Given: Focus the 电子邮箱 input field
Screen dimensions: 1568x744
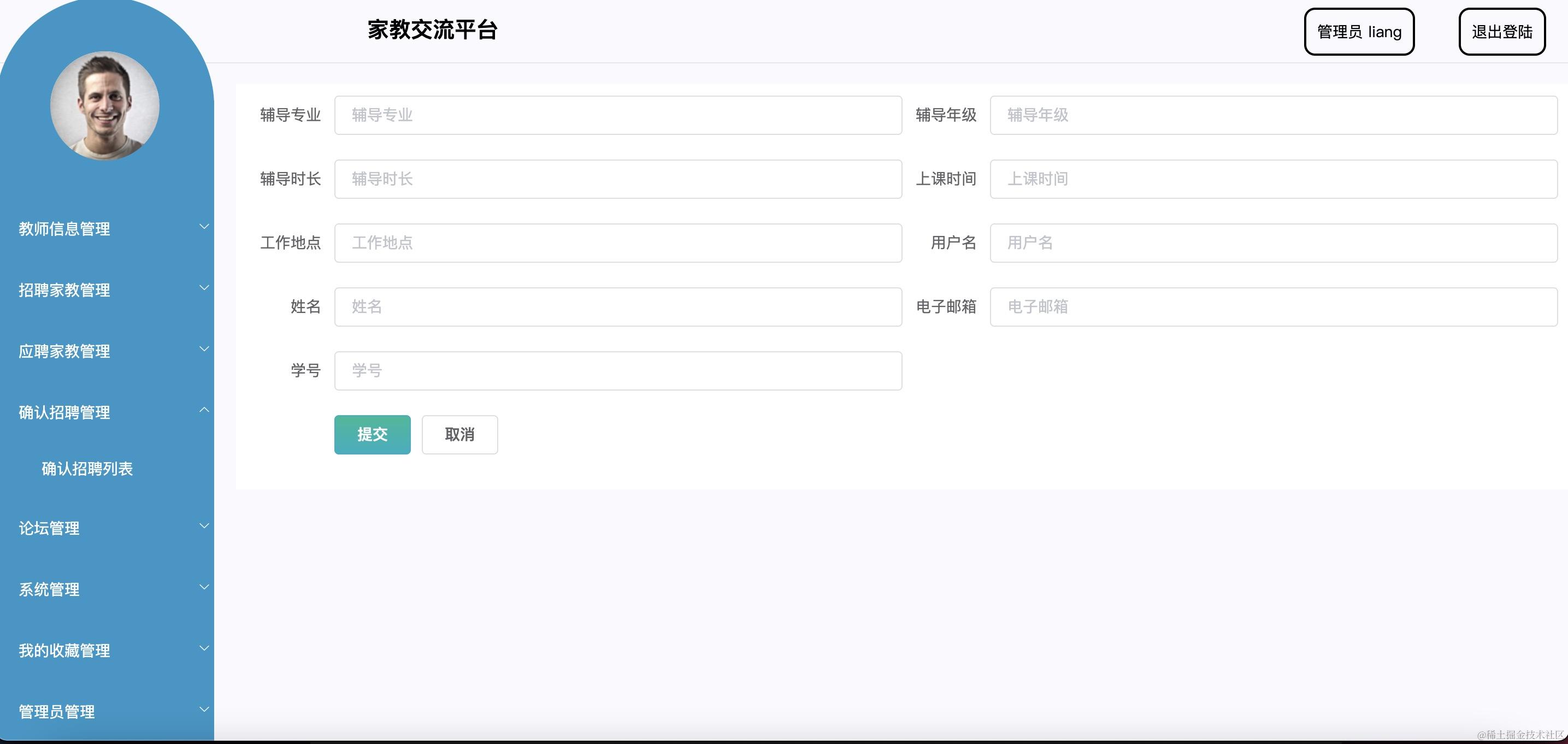Looking at the screenshot, I should [x=1274, y=307].
